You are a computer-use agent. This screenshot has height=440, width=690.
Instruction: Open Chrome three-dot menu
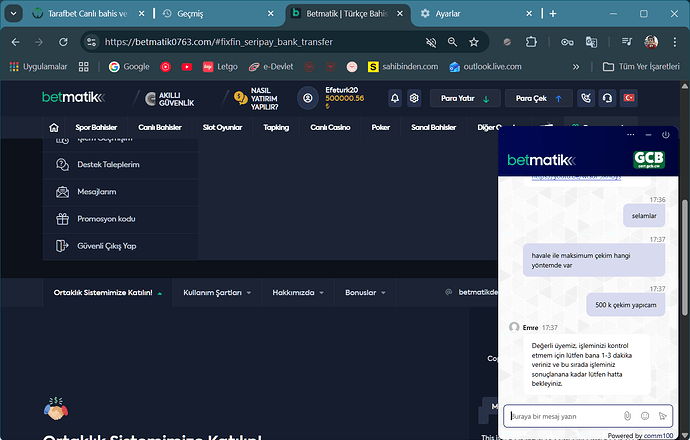[675, 42]
